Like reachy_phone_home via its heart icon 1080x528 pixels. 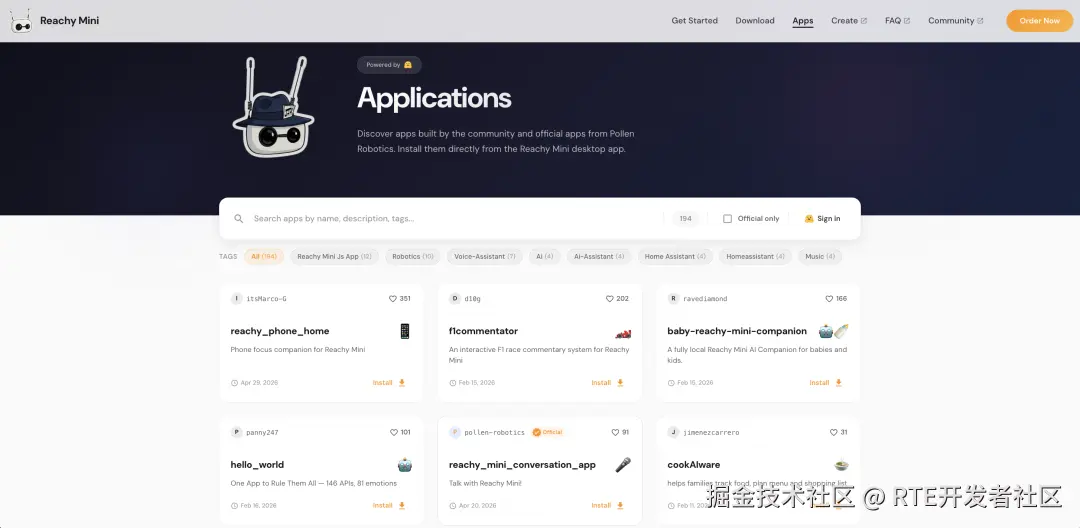(393, 299)
